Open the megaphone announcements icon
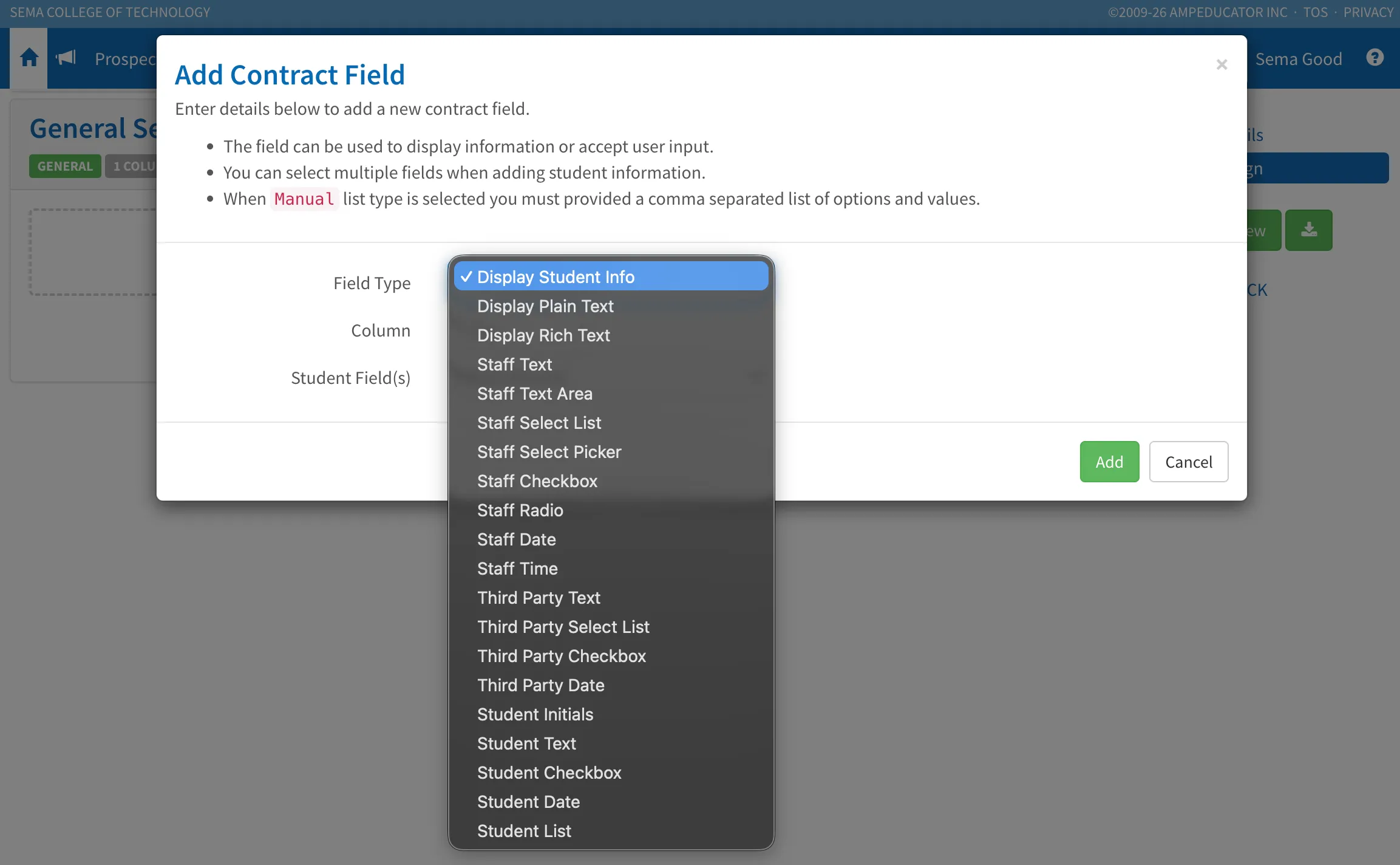This screenshot has width=1400, height=865. click(x=66, y=58)
